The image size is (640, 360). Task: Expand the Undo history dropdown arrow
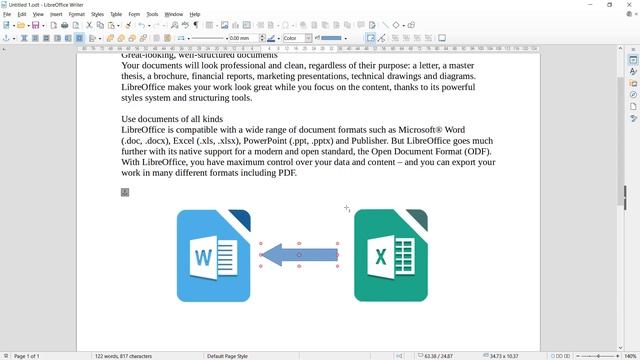(149, 26)
